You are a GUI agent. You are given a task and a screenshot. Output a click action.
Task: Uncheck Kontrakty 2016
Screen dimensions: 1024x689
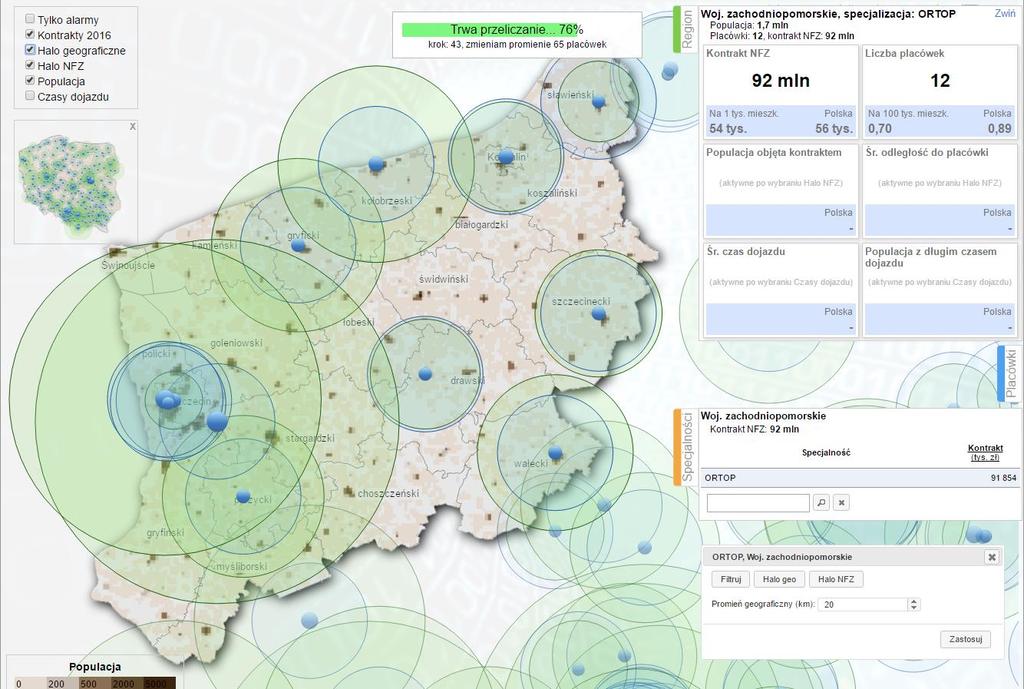(30, 35)
